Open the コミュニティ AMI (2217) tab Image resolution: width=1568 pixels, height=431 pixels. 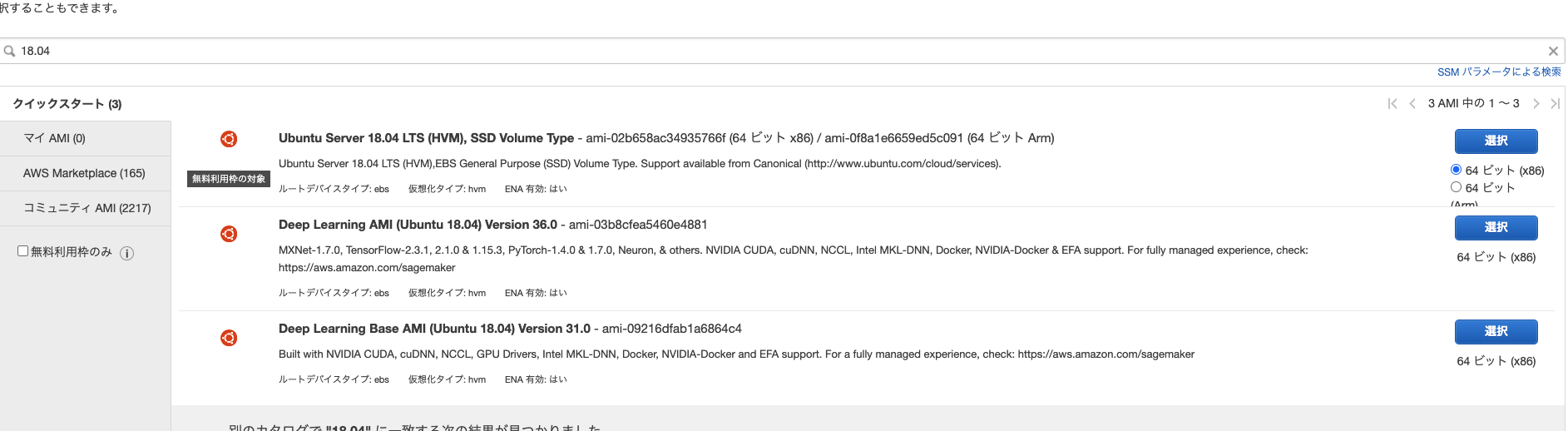85,208
